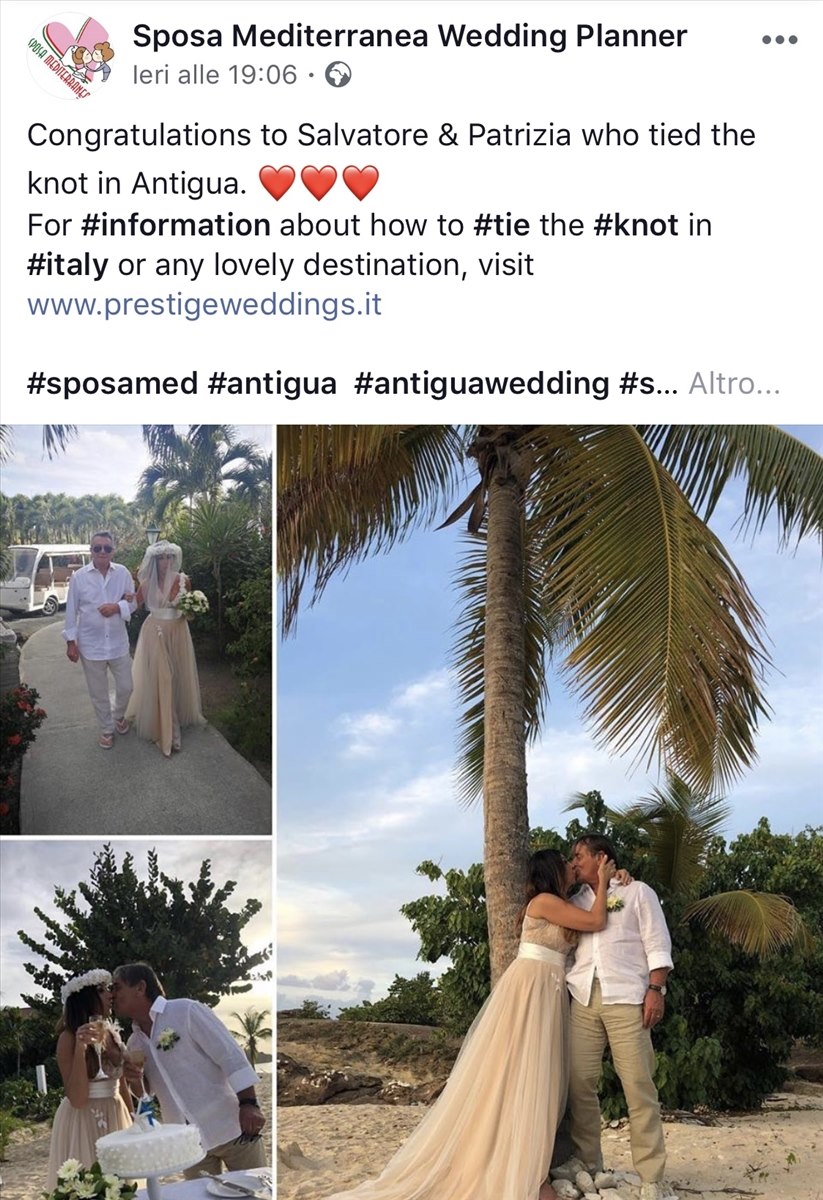Click the 'Ieri alle 19:06' timestamp
Screen dimensions: 823x1200
point(215,75)
